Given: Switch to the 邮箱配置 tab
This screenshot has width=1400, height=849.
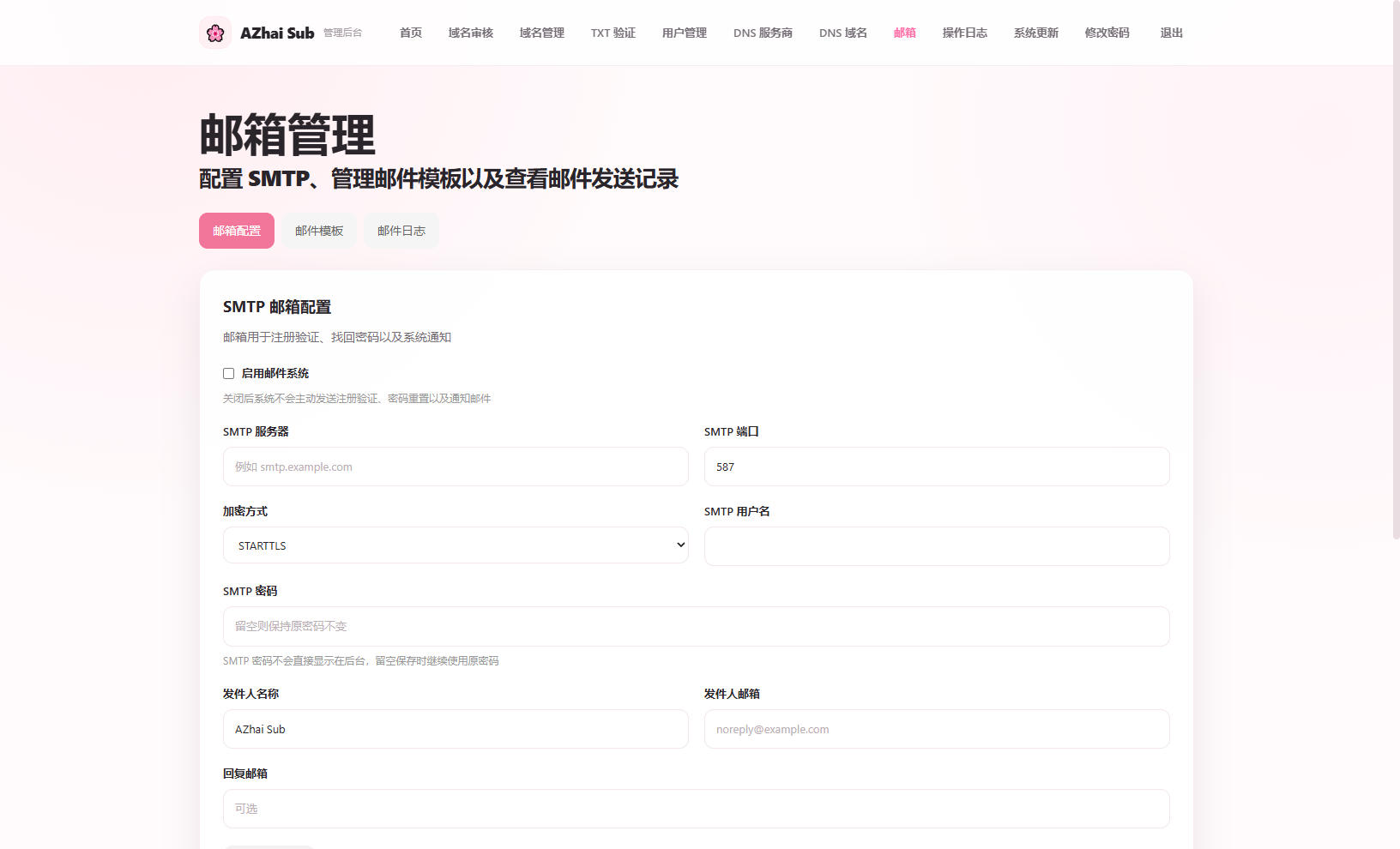Looking at the screenshot, I should 237,231.
